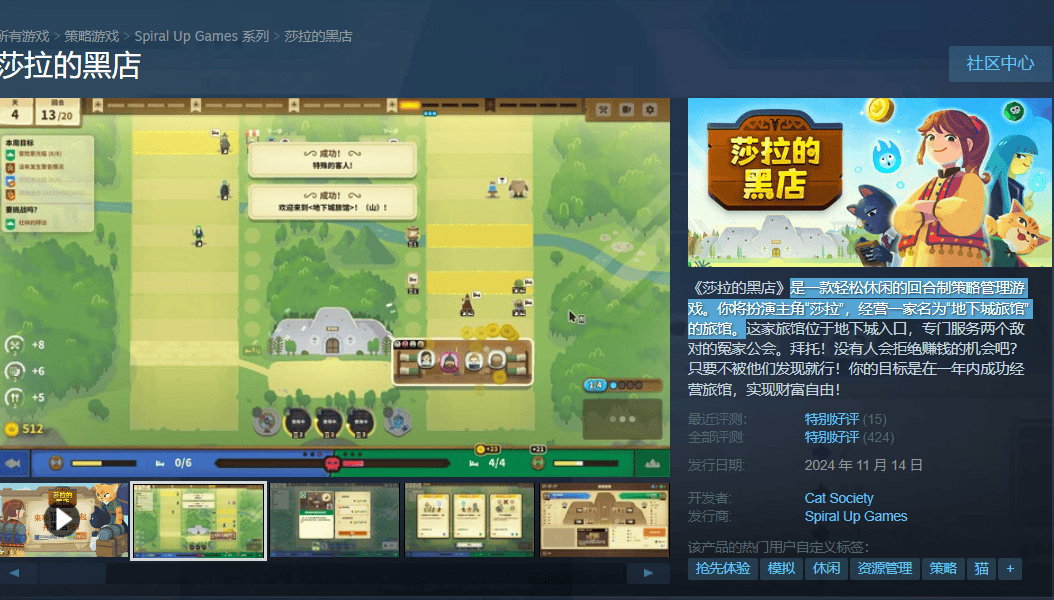Open developer Cat Society link
Image resolution: width=1054 pixels, height=600 pixels.
click(x=839, y=499)
